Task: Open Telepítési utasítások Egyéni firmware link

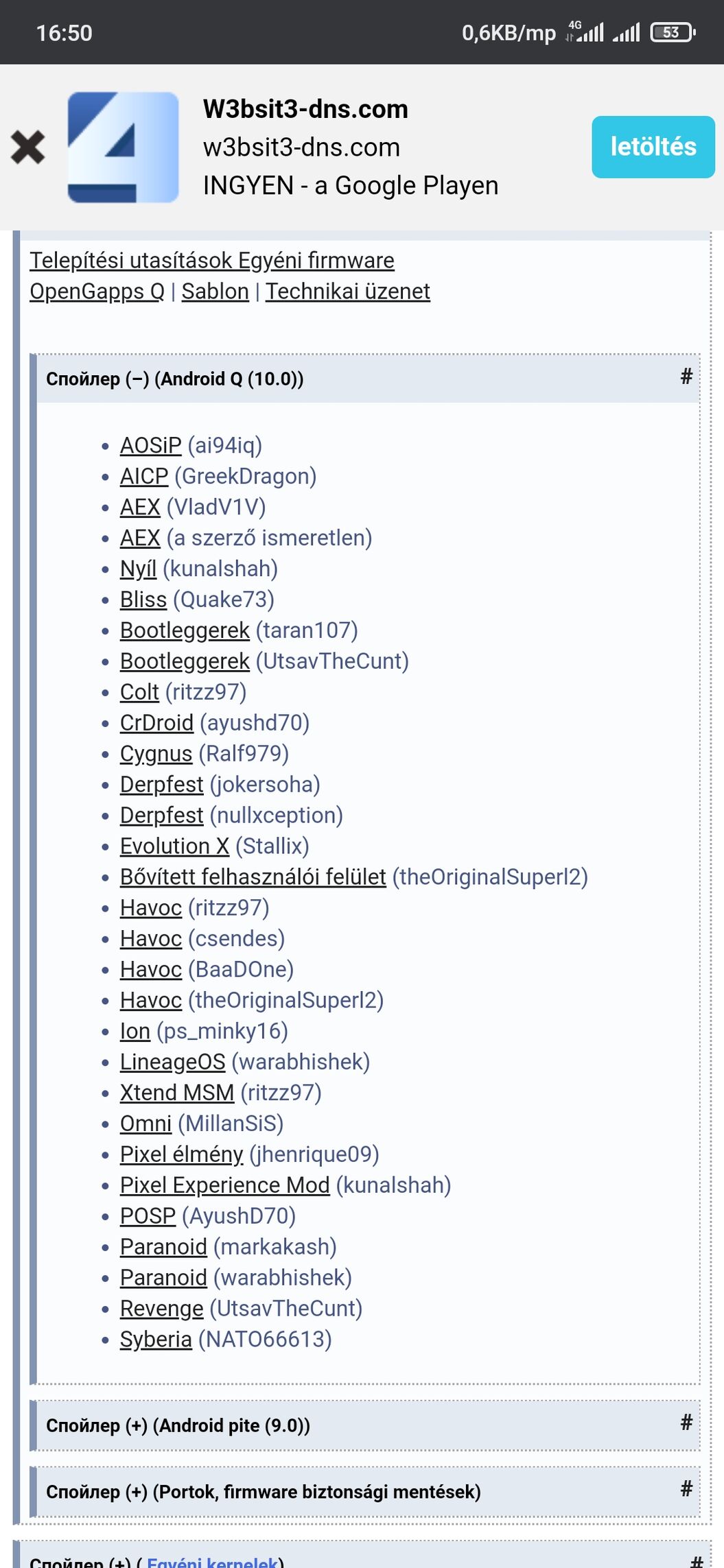Action: pos(212,261)
